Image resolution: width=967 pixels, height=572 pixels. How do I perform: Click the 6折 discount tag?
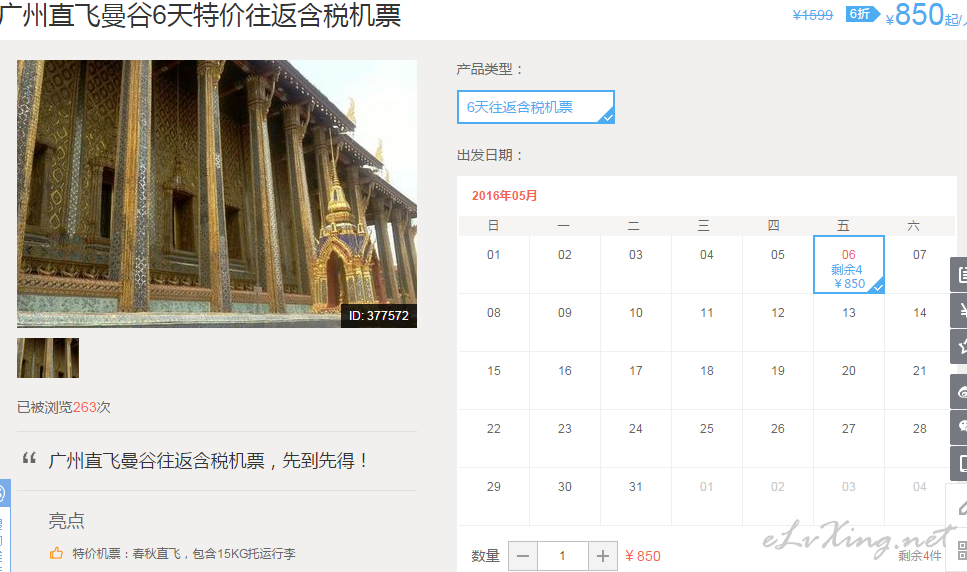coord(862,14)
